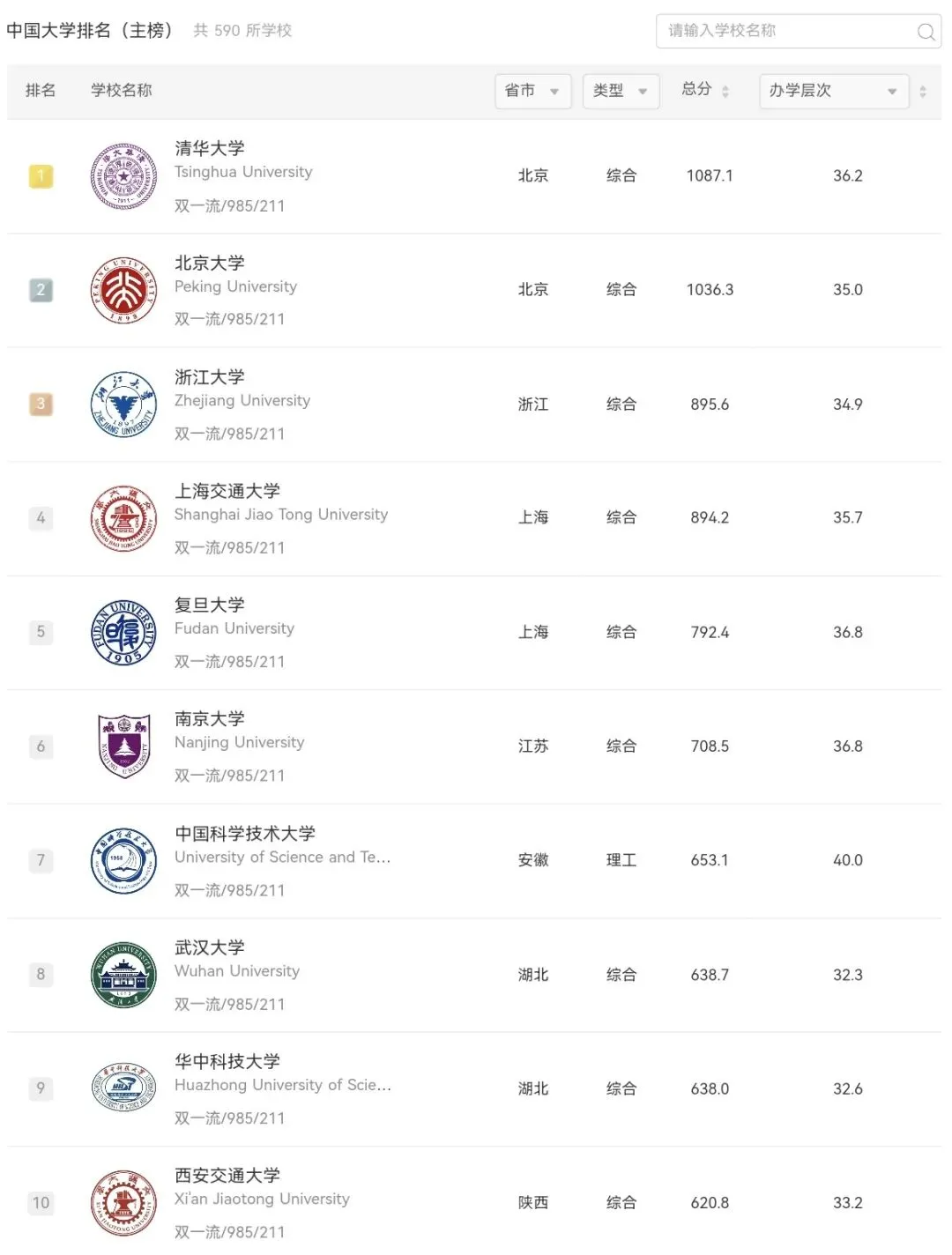Click the 学校名称 column header
Screen dimensions: 952x1255
tap(122, 90)
